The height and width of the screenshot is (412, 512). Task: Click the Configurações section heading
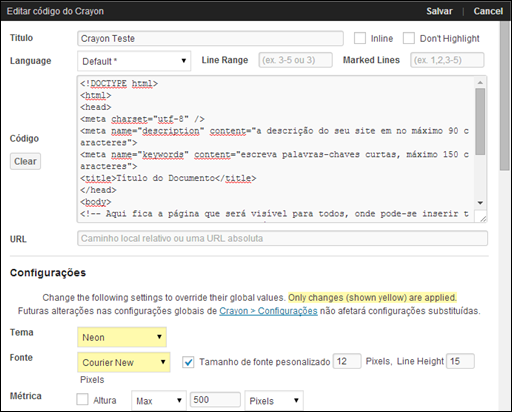[48, 273]
